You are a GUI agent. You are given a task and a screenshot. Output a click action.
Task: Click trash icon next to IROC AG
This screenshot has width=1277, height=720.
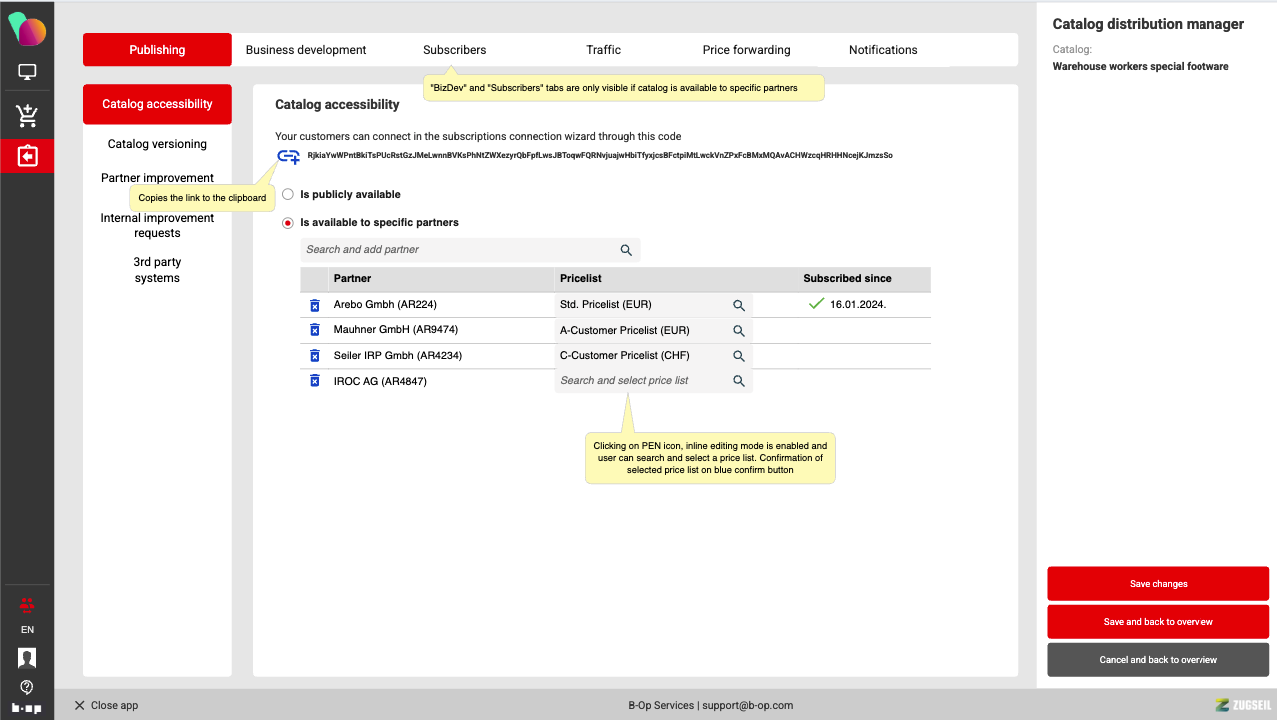pos(314,381)
